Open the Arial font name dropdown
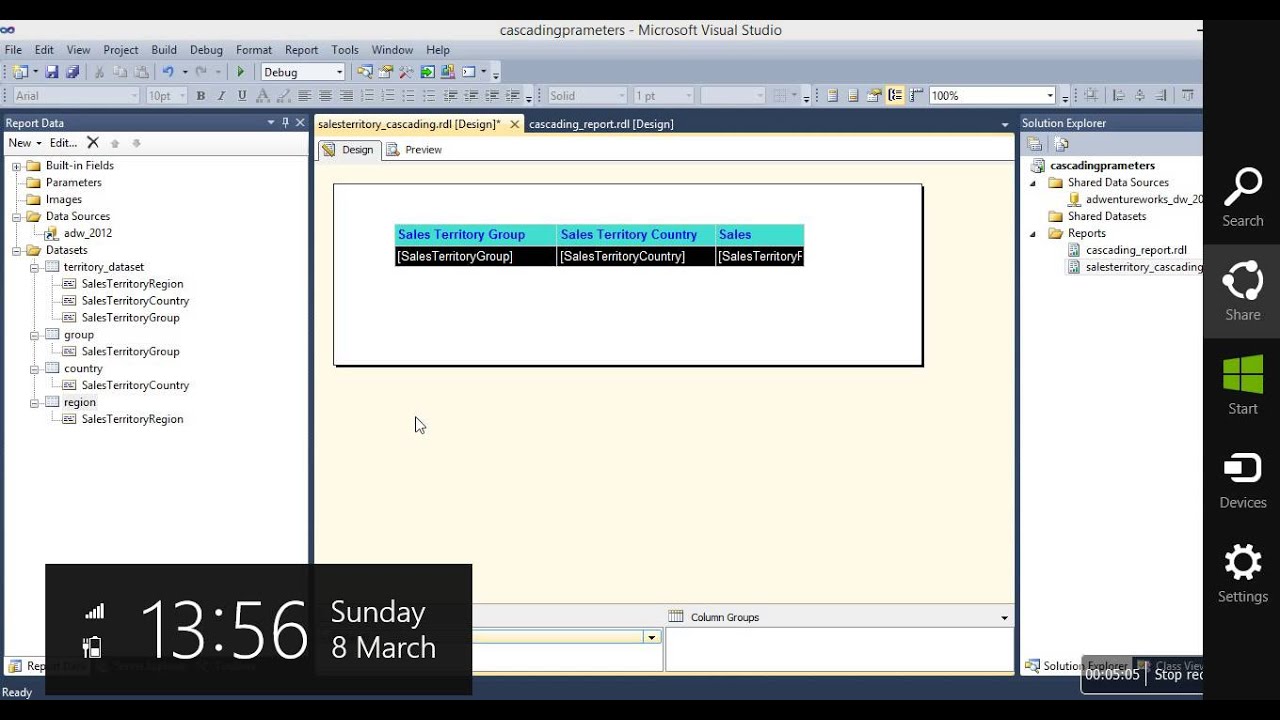1280x720 pixels. click(134, 96)
